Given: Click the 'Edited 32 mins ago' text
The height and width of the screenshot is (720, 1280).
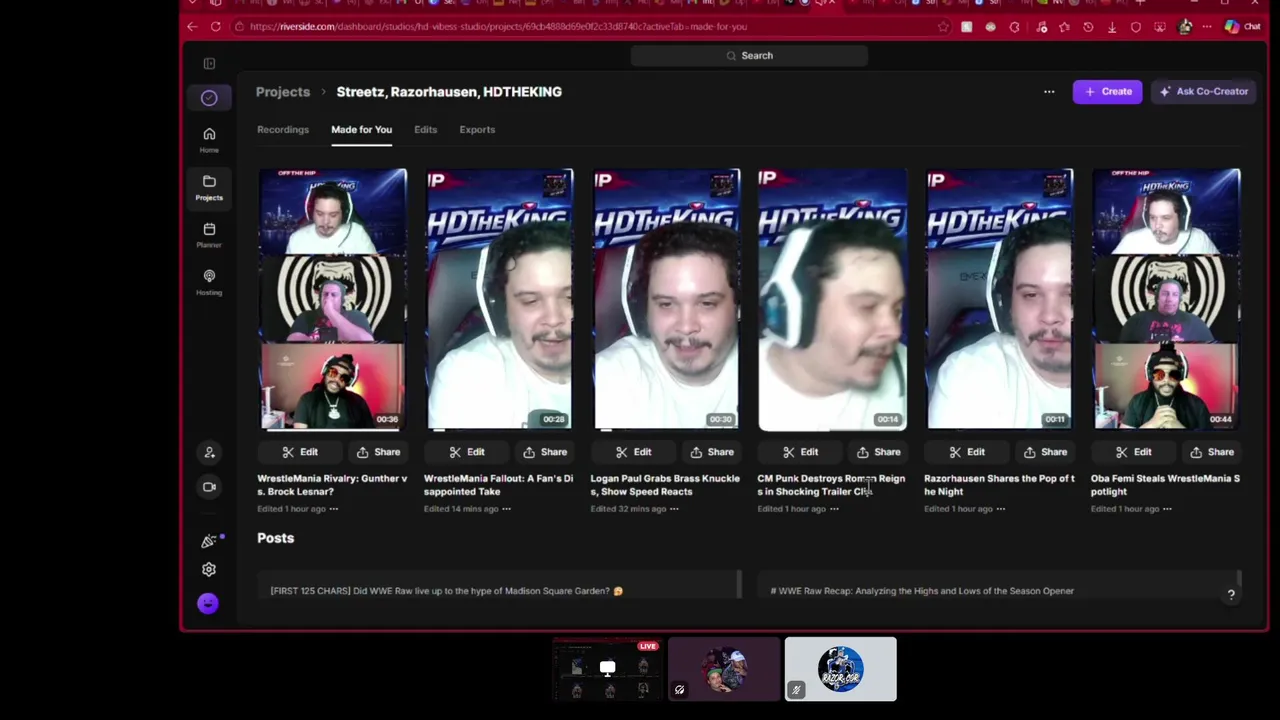Looking at the screenshot, I should [628, 509].
